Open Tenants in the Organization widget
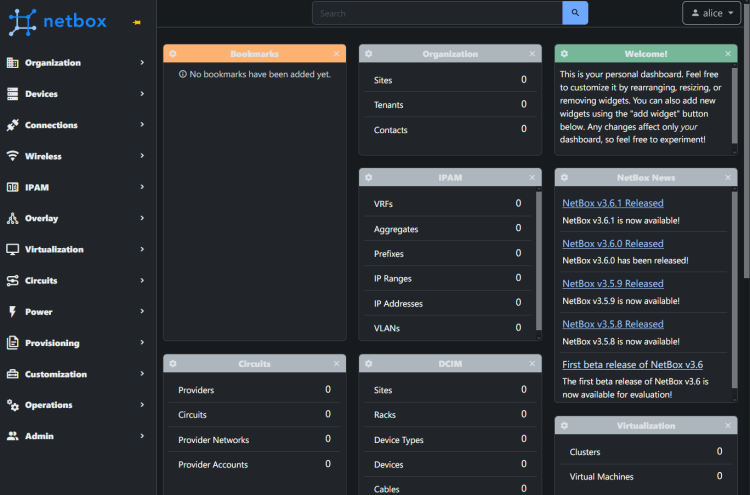750x495 pixels. point(388,105)
